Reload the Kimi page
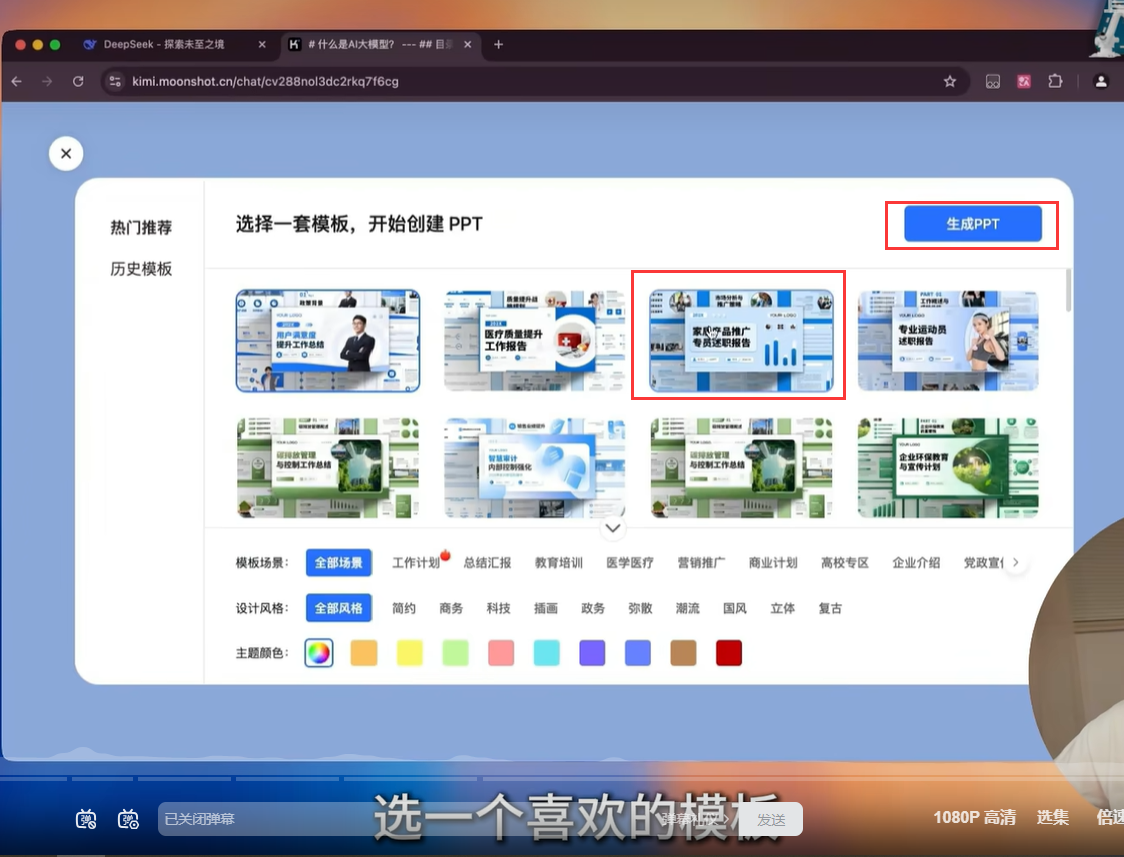Screen dimensions: 1124x857 (78, 82)
